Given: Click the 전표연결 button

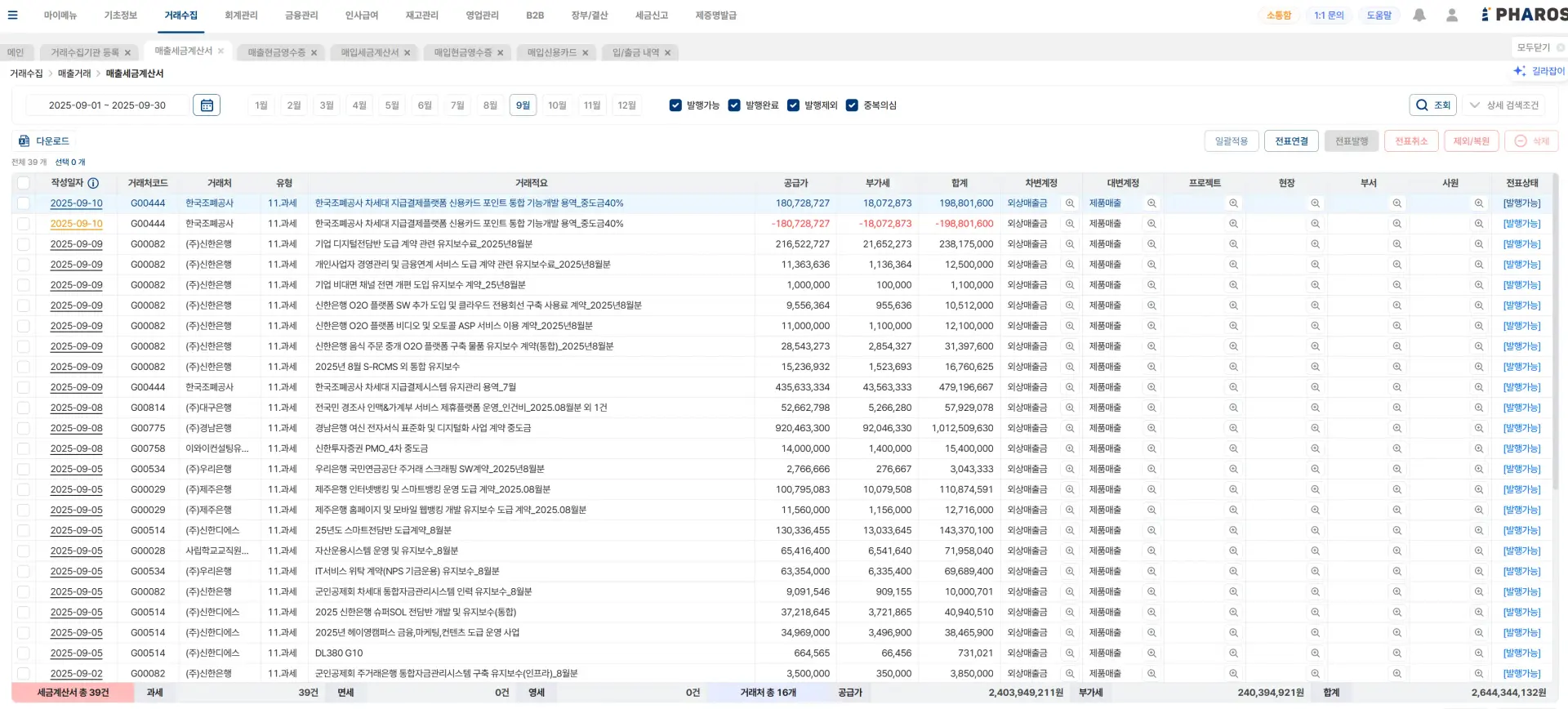Looking at the screenshot, I should pos(1292,141).
